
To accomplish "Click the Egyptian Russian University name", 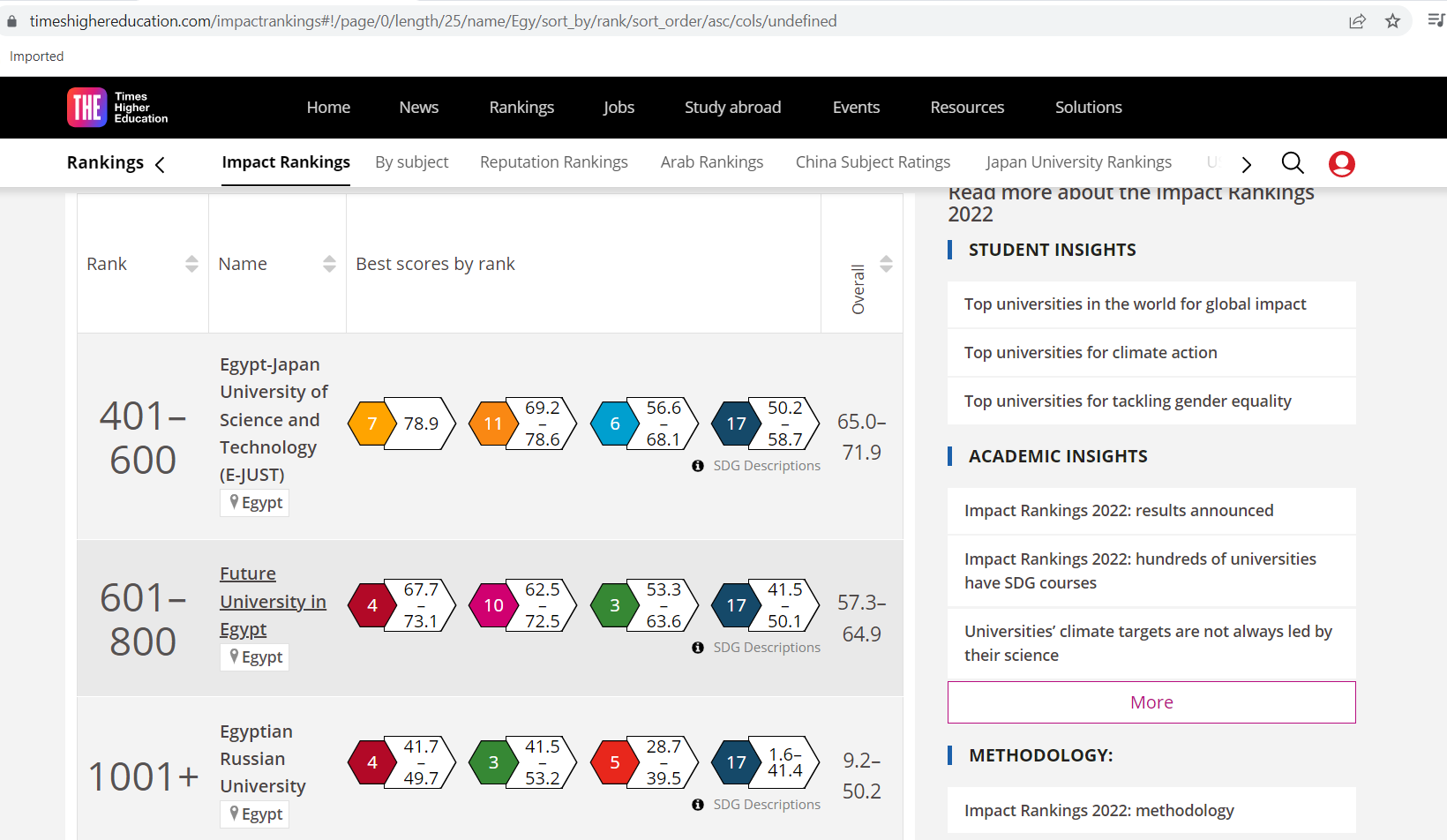I will click(263, 759).
